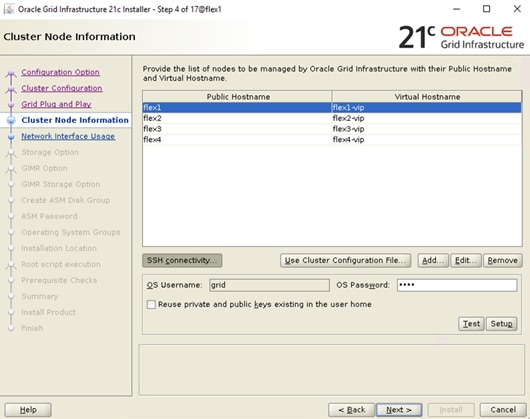Click the Installation Location step
530x419 pixels.
(x=59, y=248)
